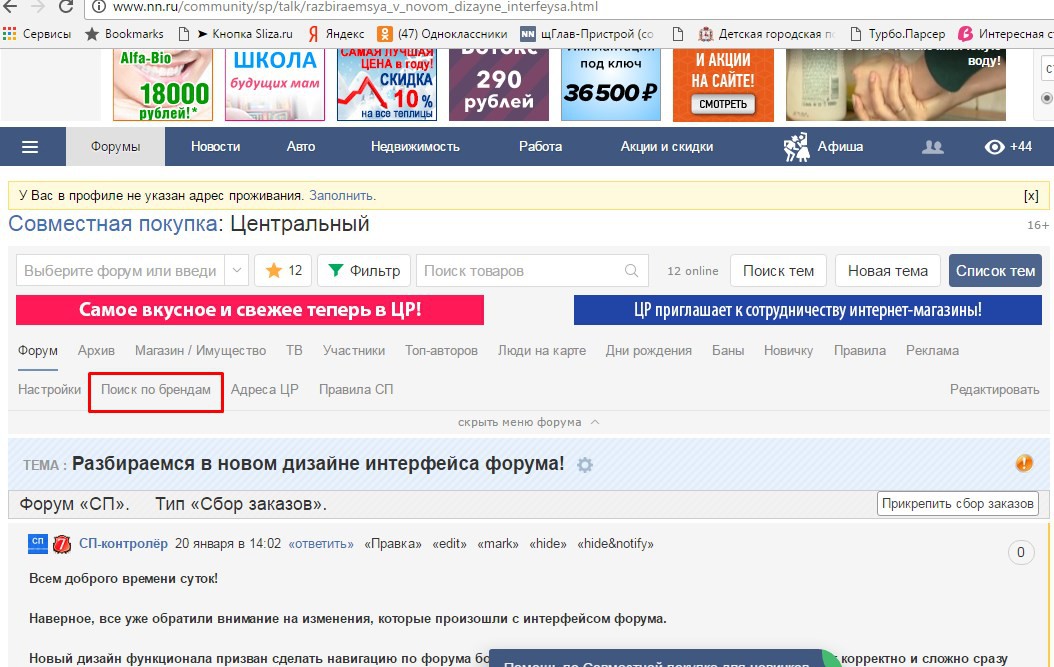Screen dimensions: 1054x667
Task: Click Редактировать in the forum menu
Action: 994,389
